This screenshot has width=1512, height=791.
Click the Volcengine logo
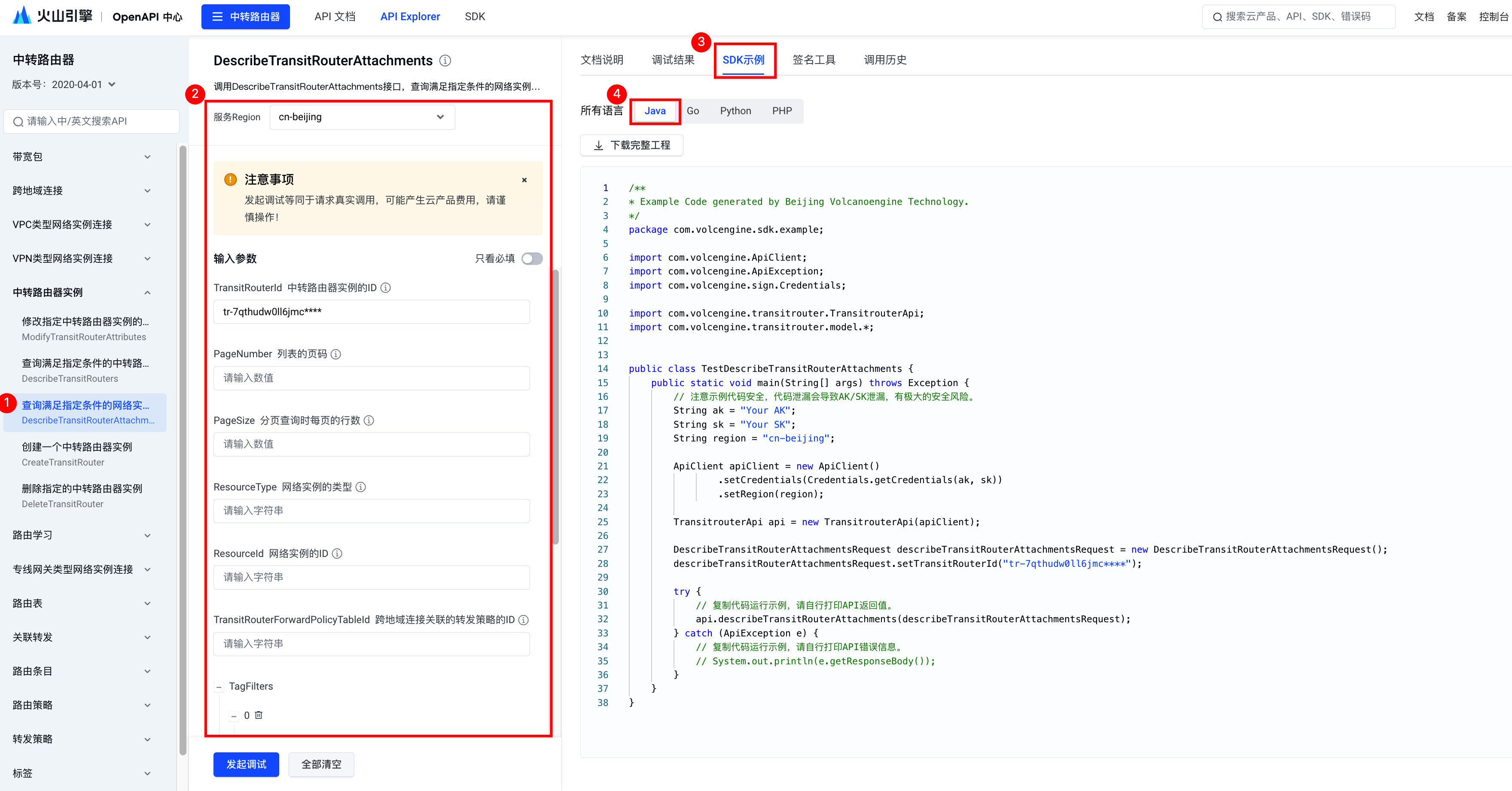click(53, 16)
